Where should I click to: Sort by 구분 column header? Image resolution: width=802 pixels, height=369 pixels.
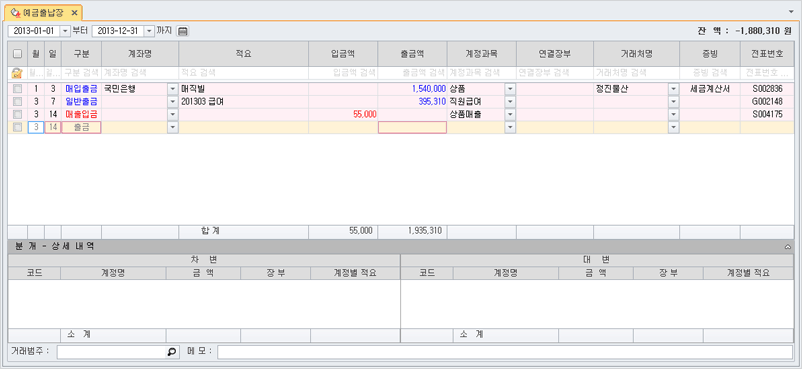[x=81, y=54]
